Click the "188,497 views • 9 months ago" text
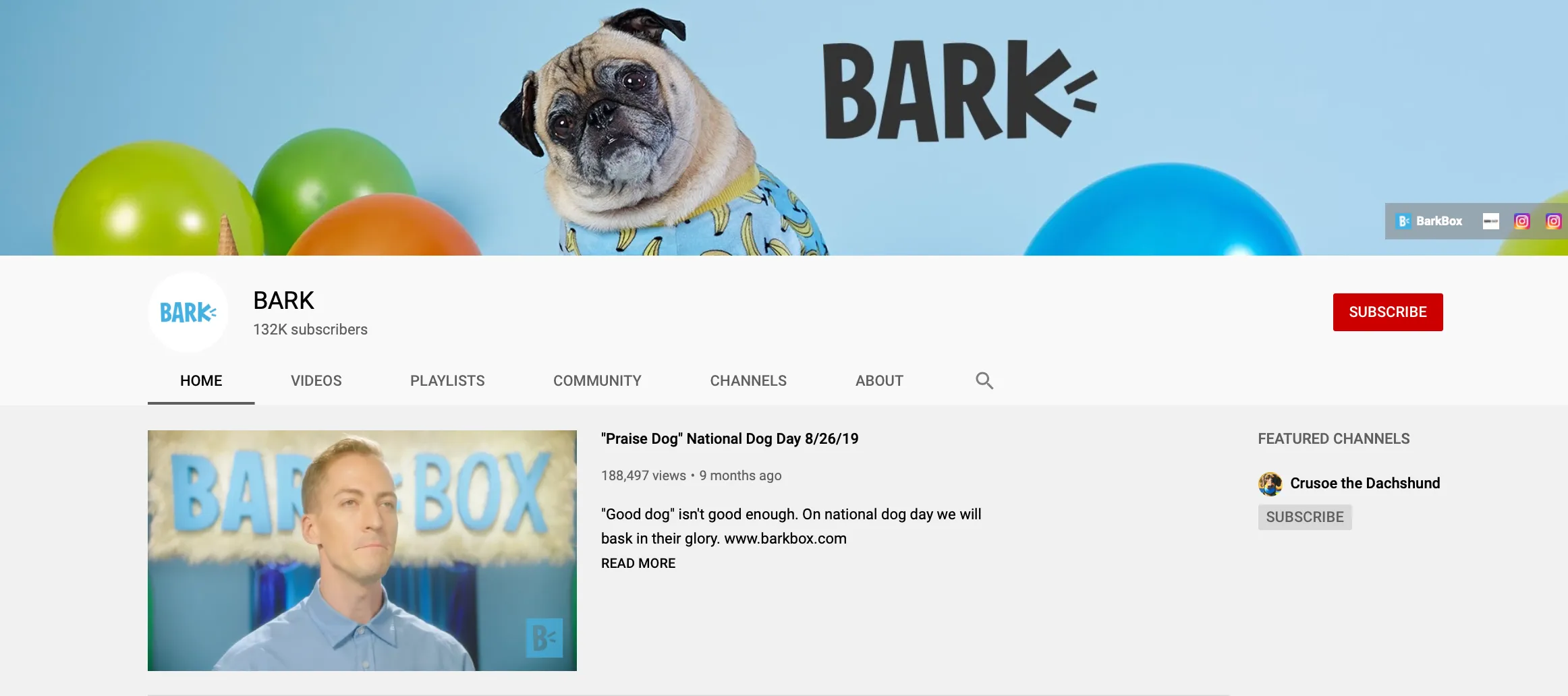1568x696 pixels. [691, 476]
